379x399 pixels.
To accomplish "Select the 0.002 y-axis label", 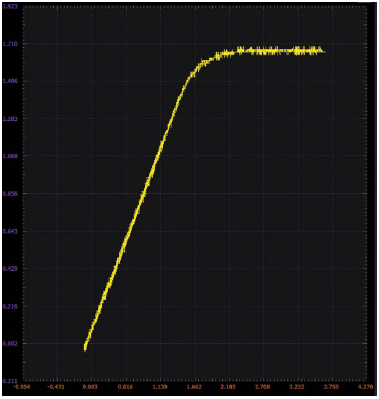I will click(x=8, y=343).
